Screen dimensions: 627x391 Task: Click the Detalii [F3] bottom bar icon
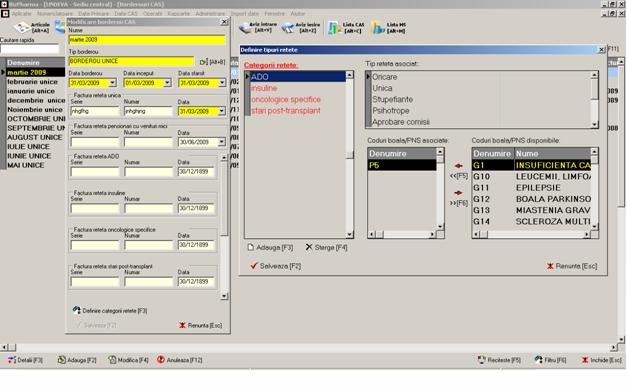click(x=12, y=360)
